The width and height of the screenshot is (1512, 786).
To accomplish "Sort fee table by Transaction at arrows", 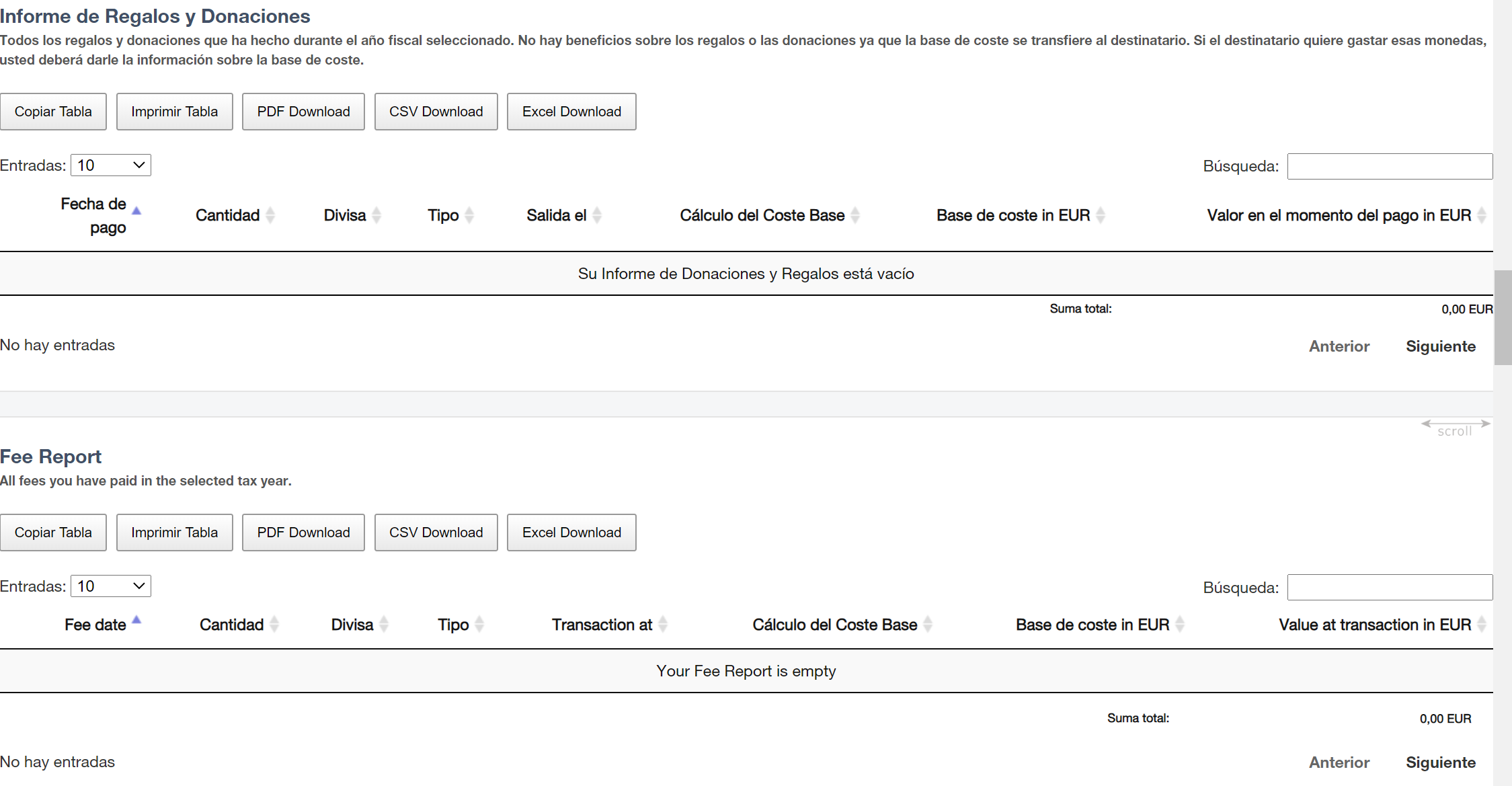I will click(x=663, y=625).
